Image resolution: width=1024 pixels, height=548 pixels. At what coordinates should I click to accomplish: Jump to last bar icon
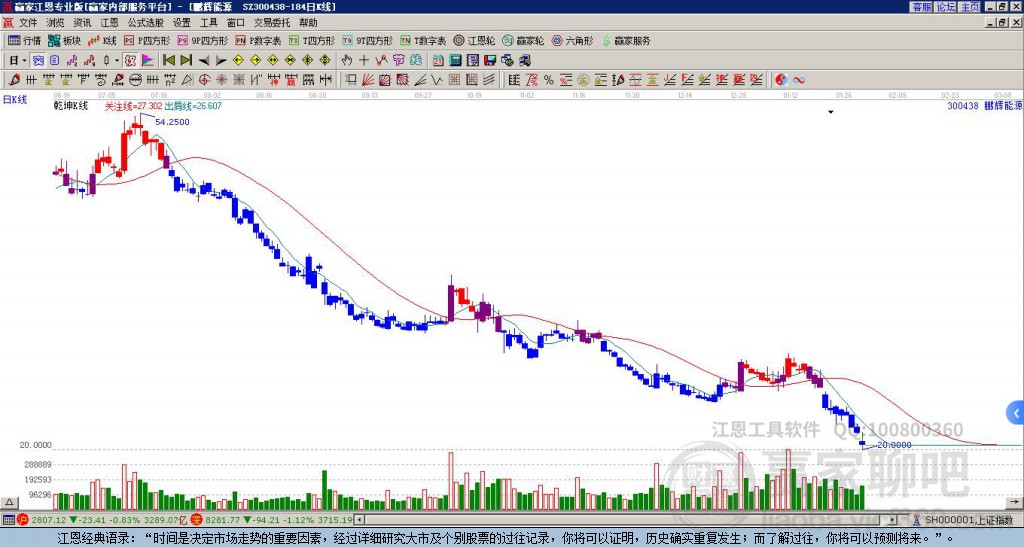[x=186, y=61]
